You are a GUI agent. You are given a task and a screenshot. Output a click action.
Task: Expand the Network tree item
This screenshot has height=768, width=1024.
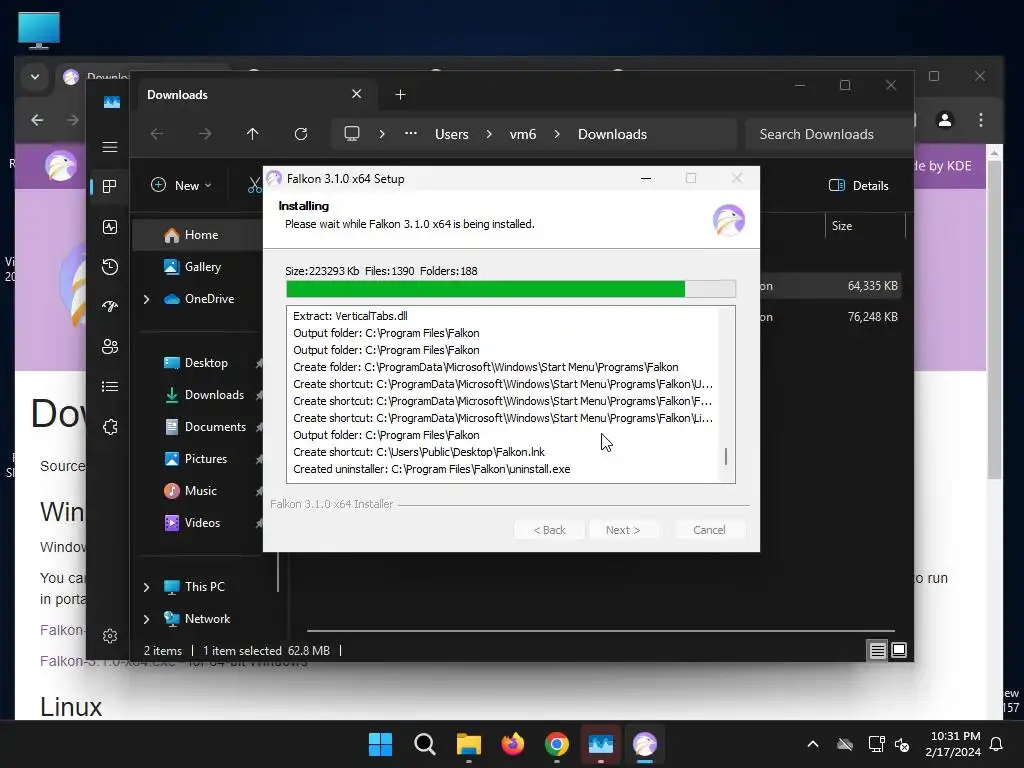coord(146,619)
